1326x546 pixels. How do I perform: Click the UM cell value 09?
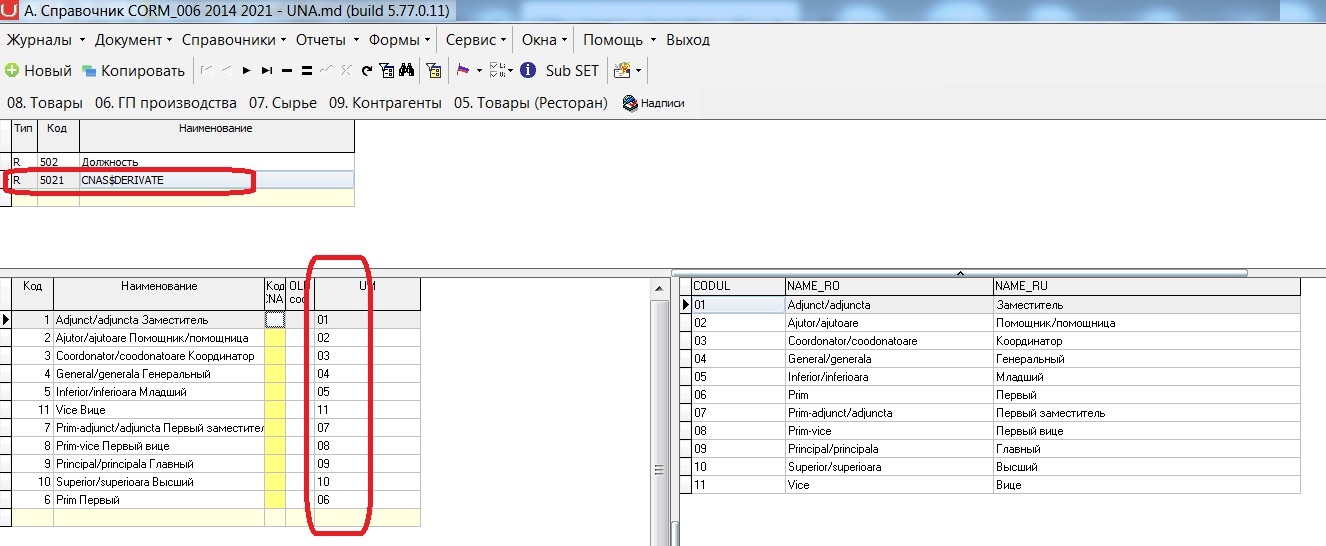click(367, 464)
